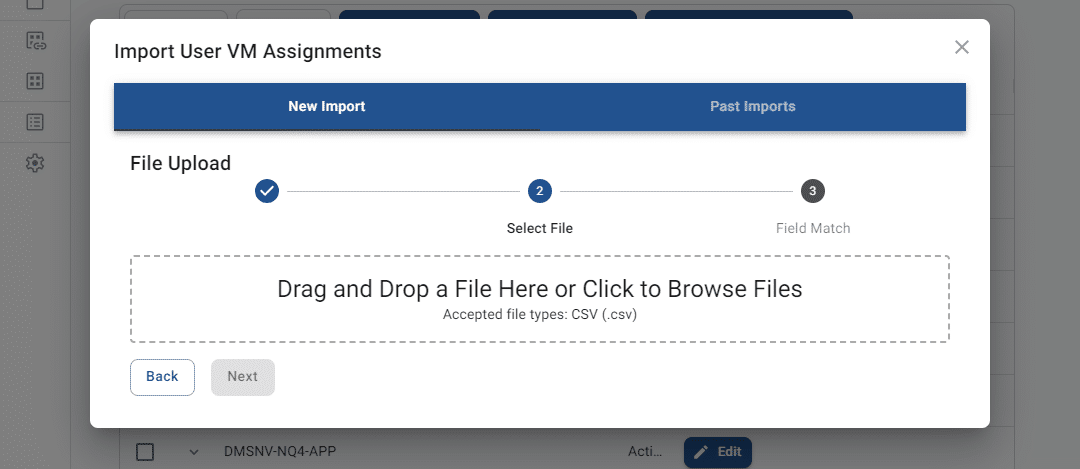Click the DMSNV-NQ4-APP row name
Viewport: 1080px width, 469px height.
click(279, 452)
